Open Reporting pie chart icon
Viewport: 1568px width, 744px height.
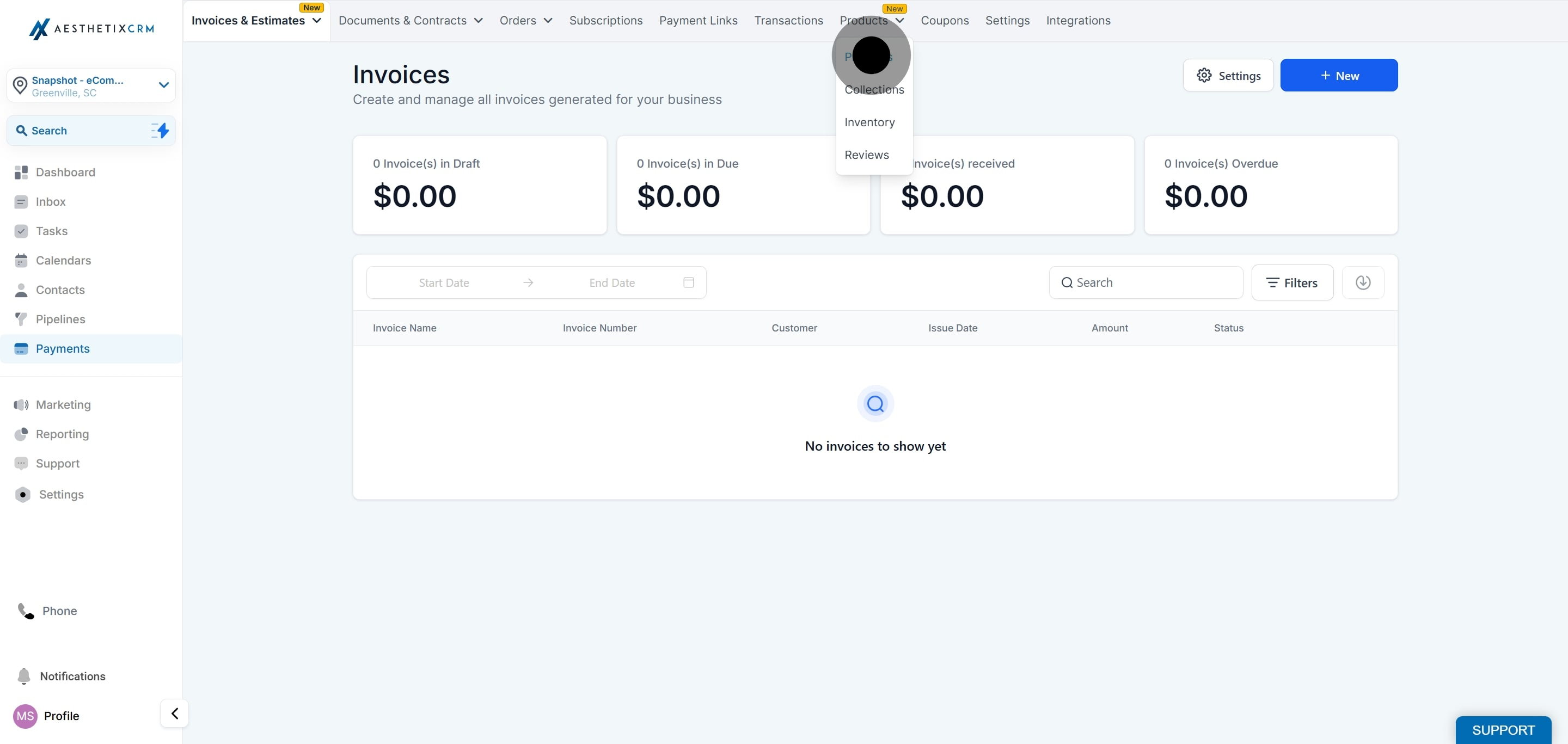coord(21,434)
